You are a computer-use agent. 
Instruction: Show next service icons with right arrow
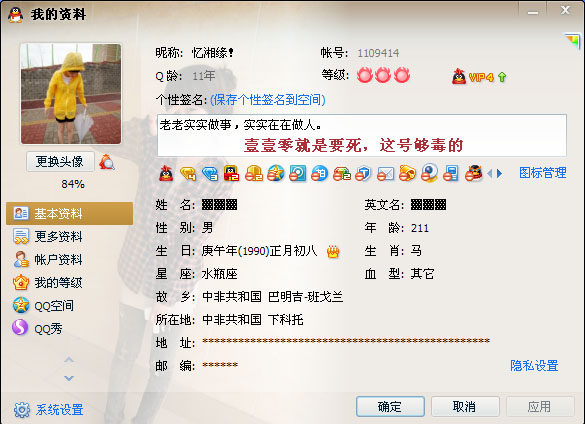click(500, 174)
